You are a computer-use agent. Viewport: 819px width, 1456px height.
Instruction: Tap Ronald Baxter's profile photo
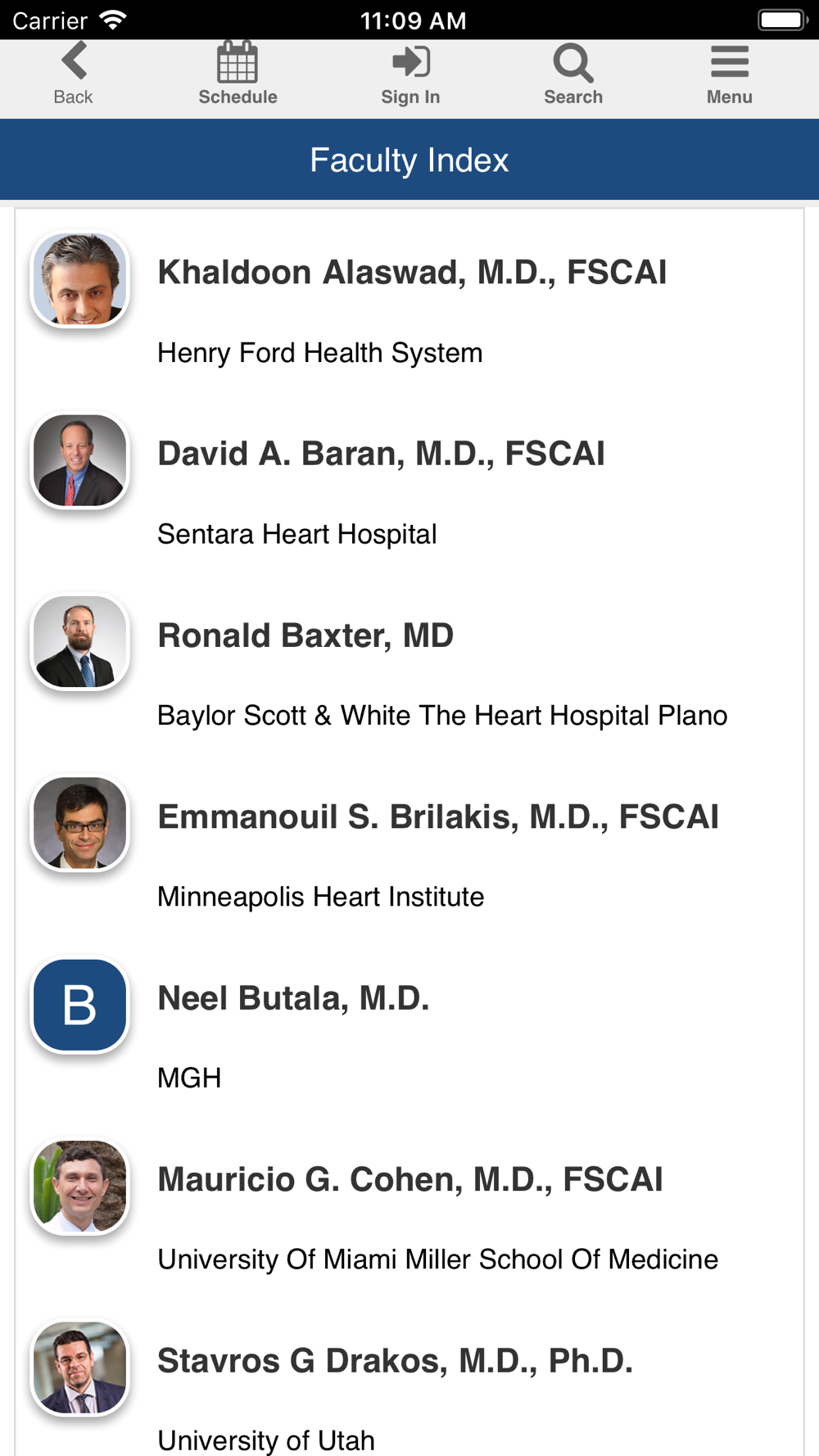[80, 642]
